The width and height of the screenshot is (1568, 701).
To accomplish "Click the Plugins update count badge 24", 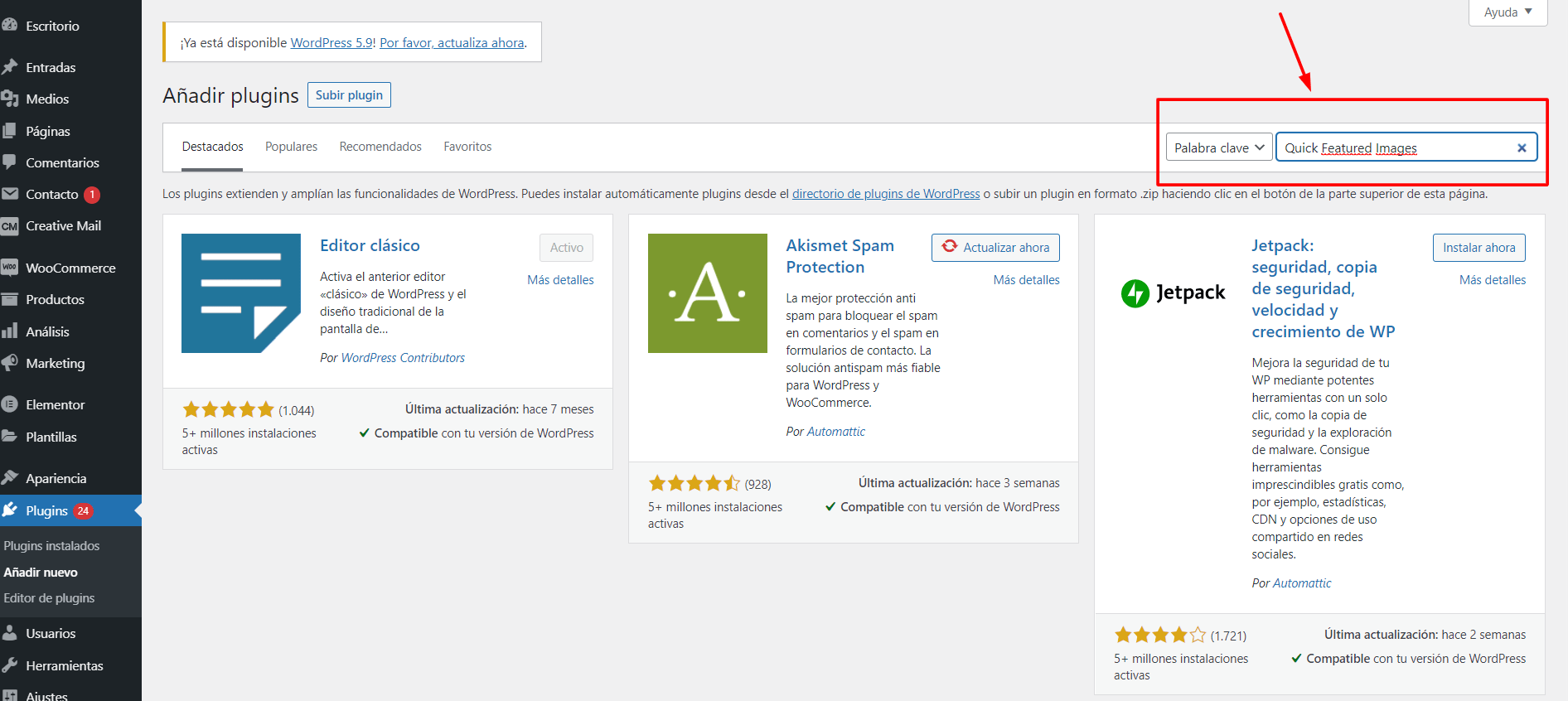I will pyautogui.click(x=83, y=511).
